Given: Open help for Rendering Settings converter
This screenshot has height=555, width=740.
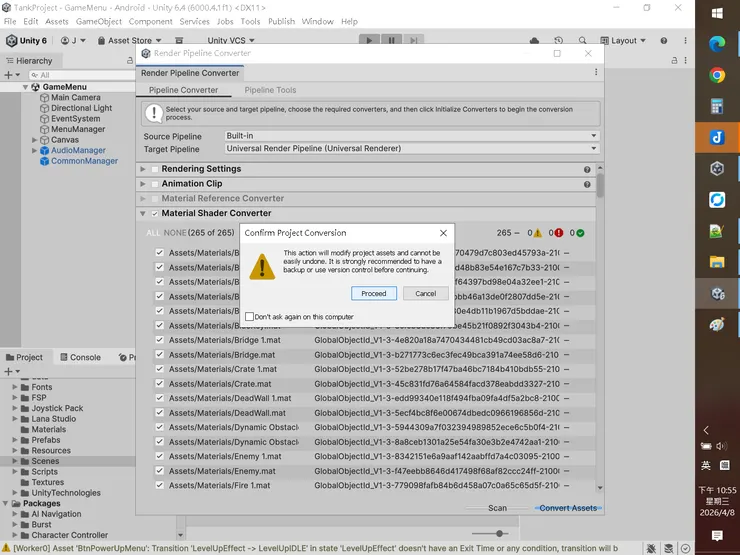Looking at the screenshot, I should pyautogui.click(x=587, y=169).
